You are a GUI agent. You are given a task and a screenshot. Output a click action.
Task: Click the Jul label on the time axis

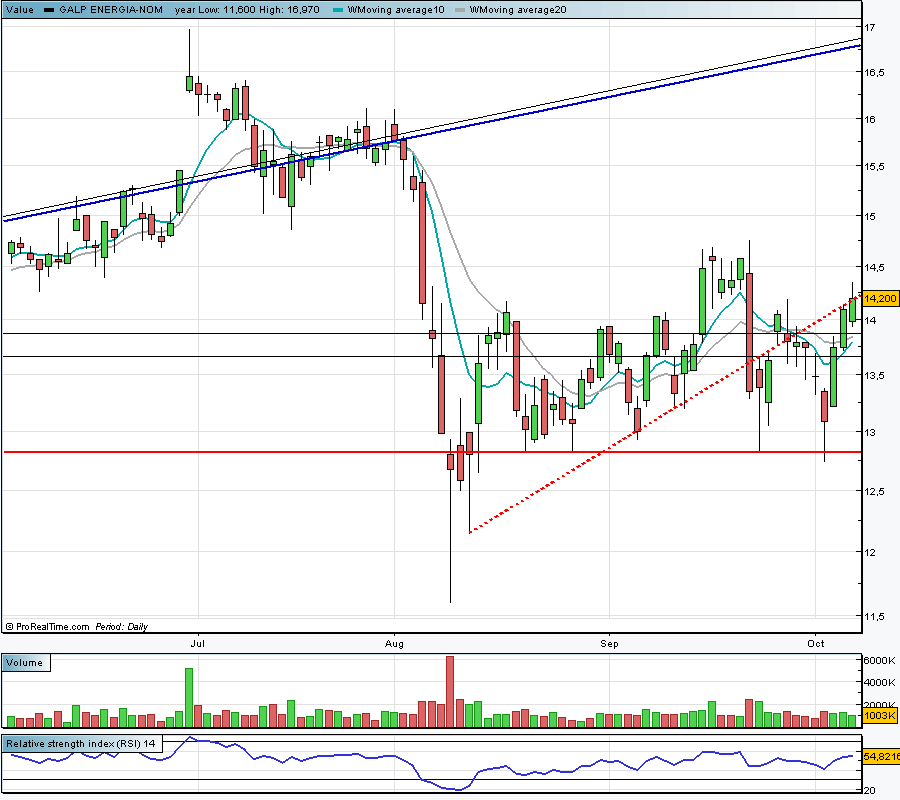[197, 643]
